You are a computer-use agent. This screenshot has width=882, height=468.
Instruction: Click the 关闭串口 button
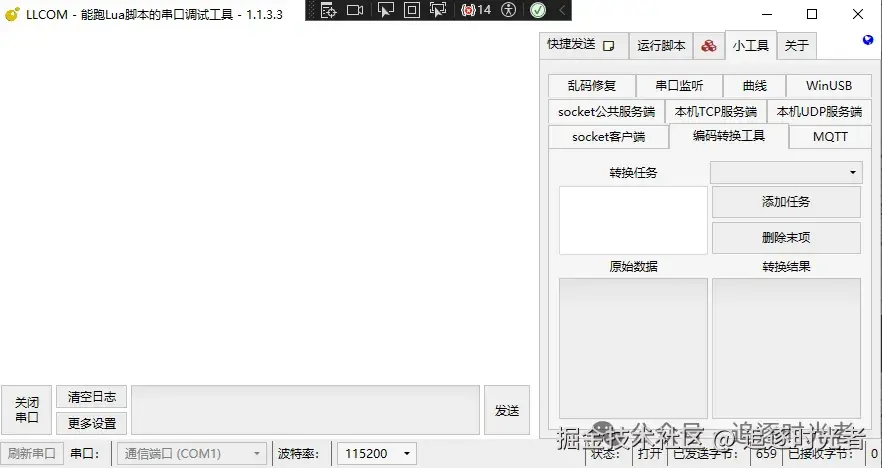[26, 410]
